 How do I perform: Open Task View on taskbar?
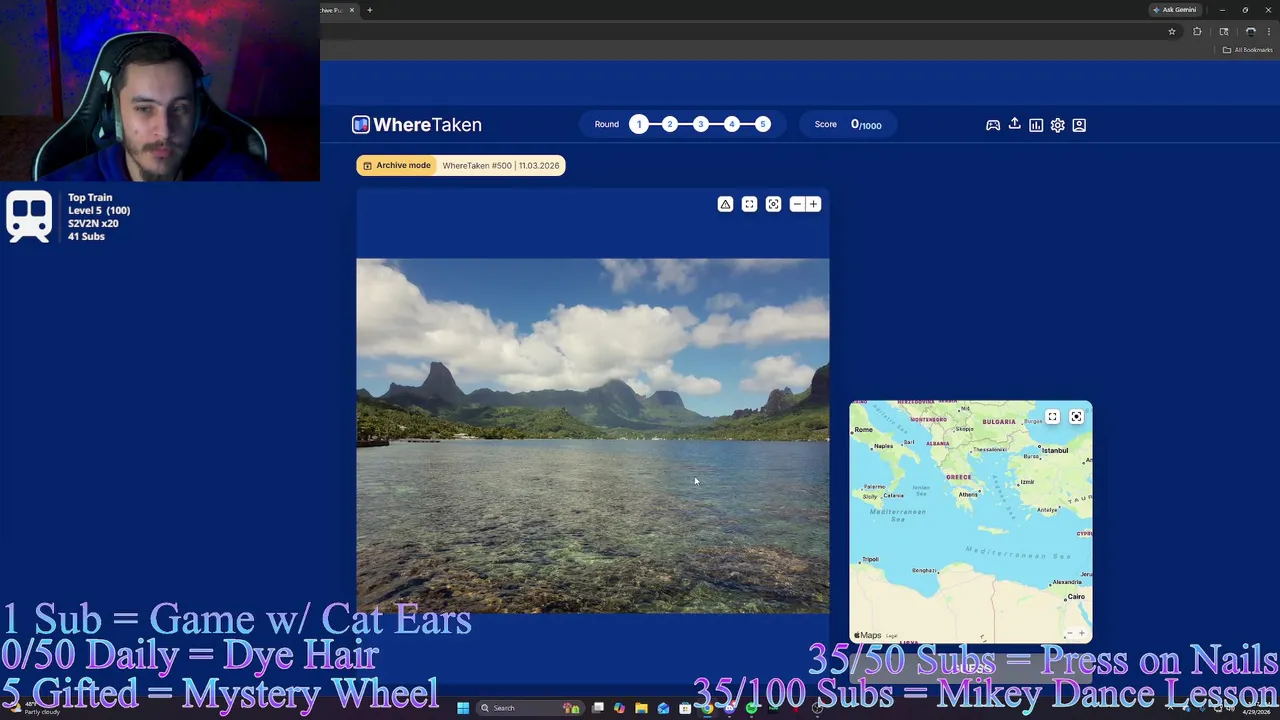click(598, 708)
